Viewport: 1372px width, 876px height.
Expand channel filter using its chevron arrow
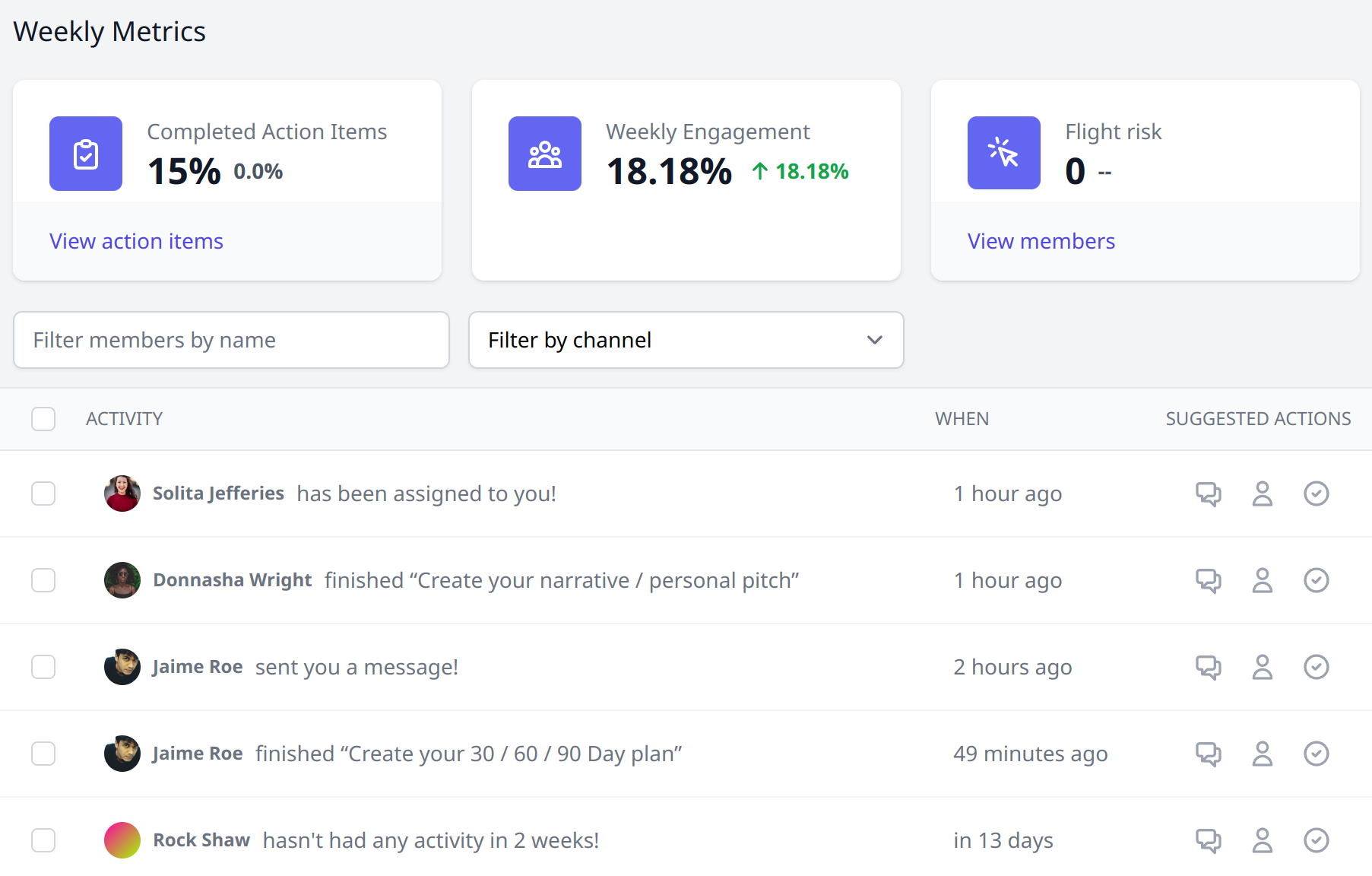(875, 340)
